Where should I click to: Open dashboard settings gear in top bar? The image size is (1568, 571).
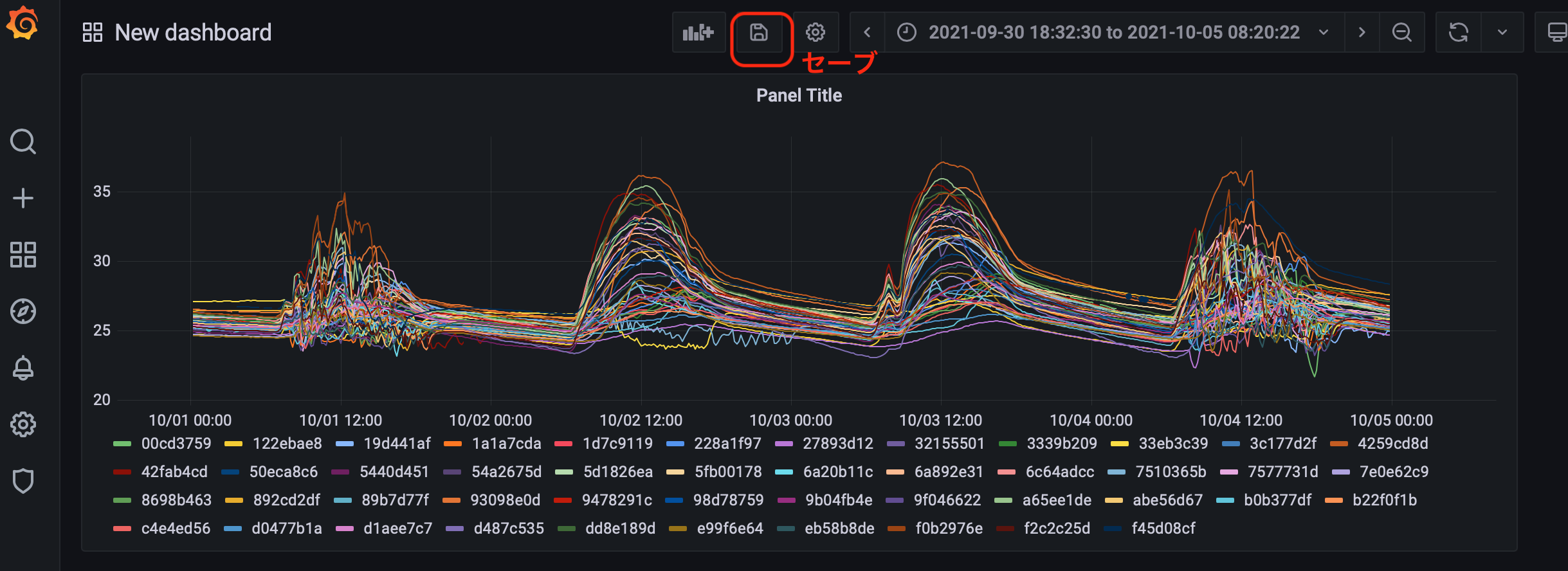816,32
